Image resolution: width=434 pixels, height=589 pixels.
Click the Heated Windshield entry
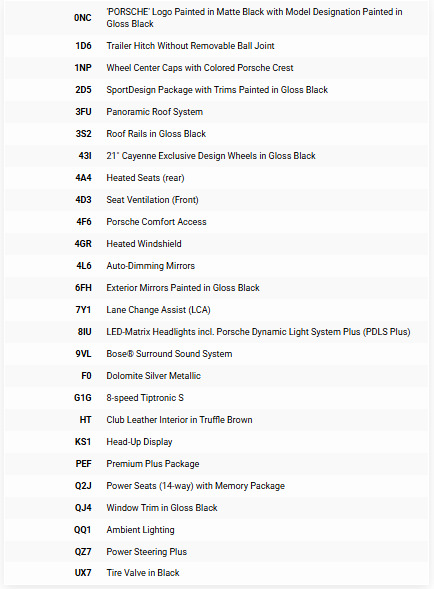click(144, 244)
